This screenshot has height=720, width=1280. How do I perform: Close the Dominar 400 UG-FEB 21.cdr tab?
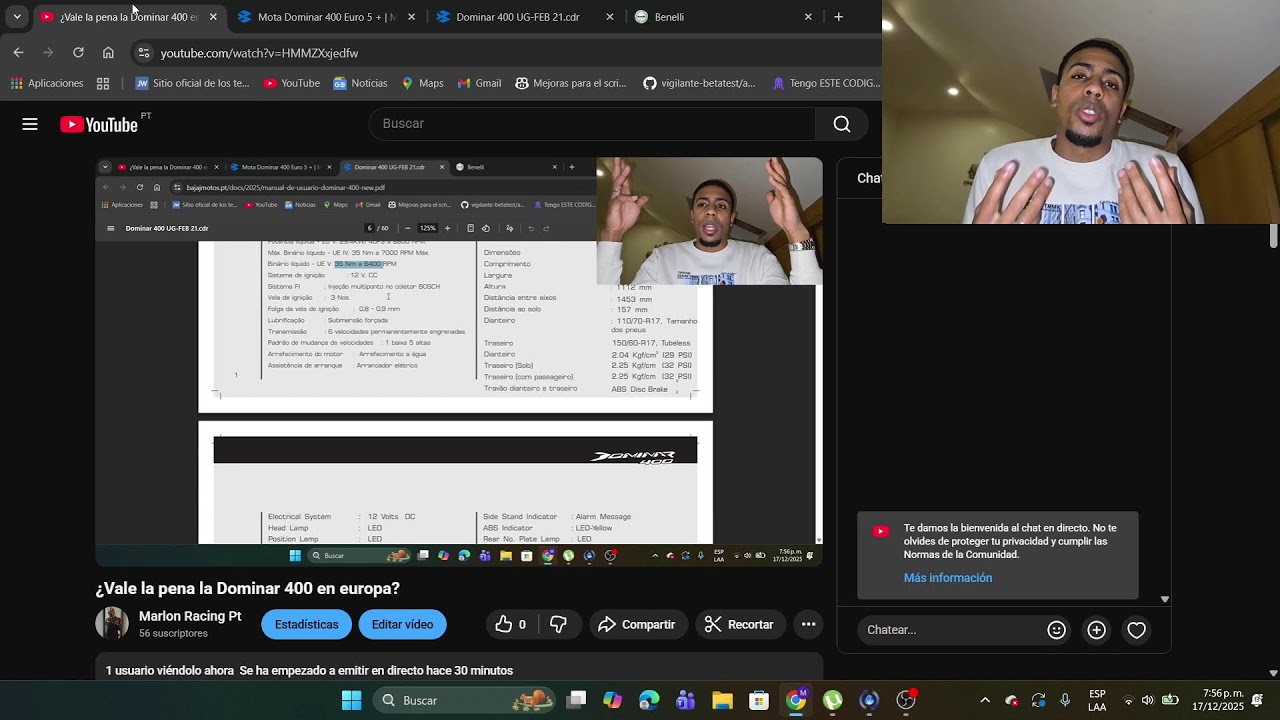(x=610, y=17)
